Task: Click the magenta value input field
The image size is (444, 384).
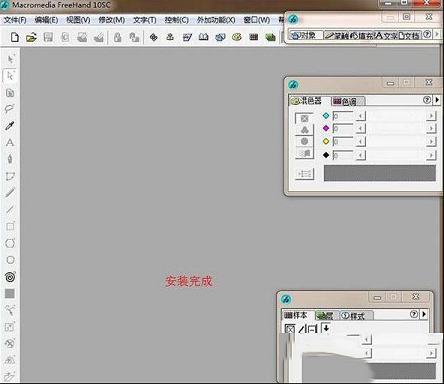Action: pyautogui.click(x=342, y=129)
